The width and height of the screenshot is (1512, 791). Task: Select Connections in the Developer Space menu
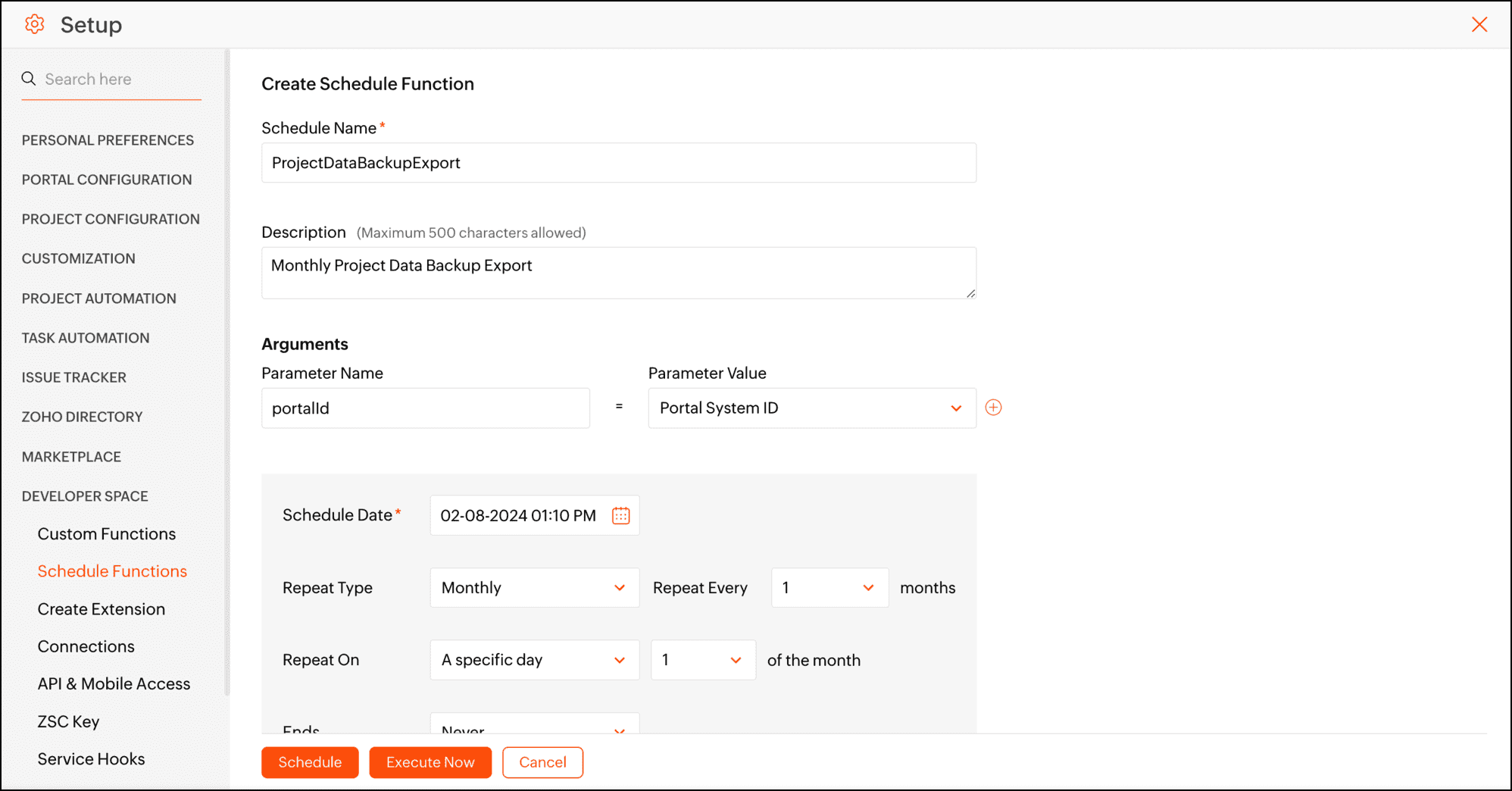(x=86, y=646)
